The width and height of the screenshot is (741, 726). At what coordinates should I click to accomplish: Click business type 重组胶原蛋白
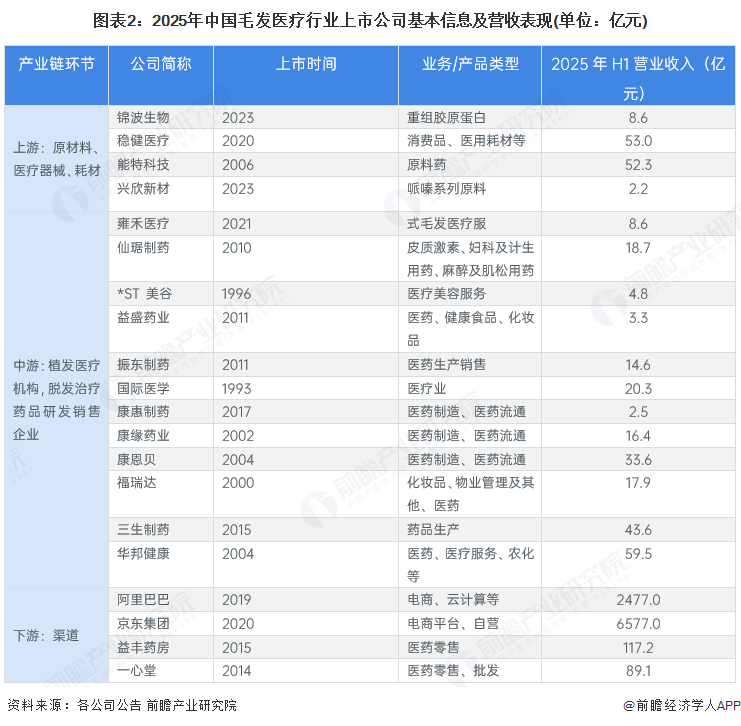tap(447, 118)
